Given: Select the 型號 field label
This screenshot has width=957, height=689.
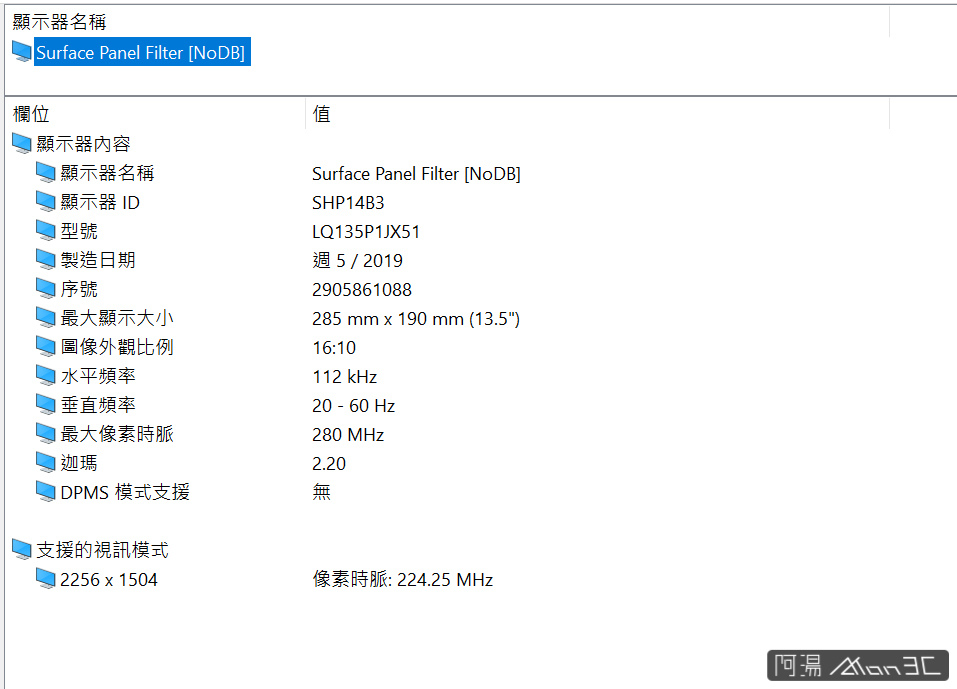Looking at the screenshot, I should coord(79,231).
